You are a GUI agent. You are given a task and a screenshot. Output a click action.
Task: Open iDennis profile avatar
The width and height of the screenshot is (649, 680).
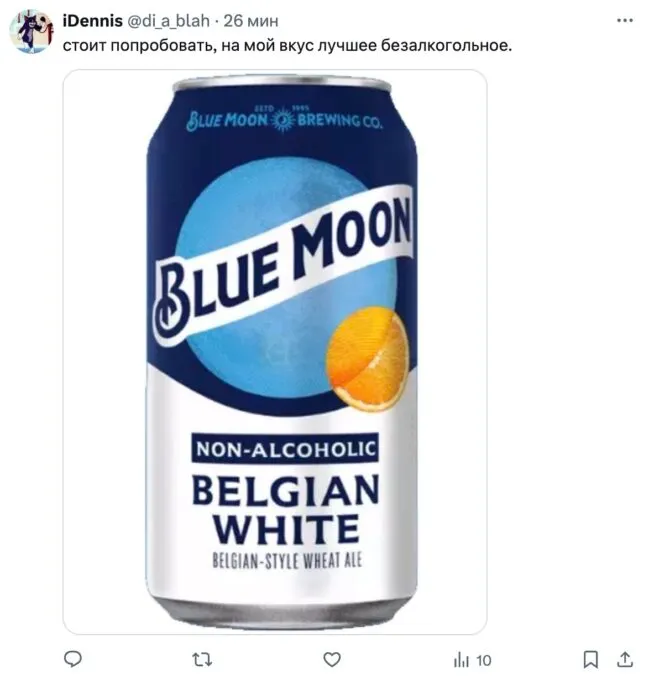point(31,32)
